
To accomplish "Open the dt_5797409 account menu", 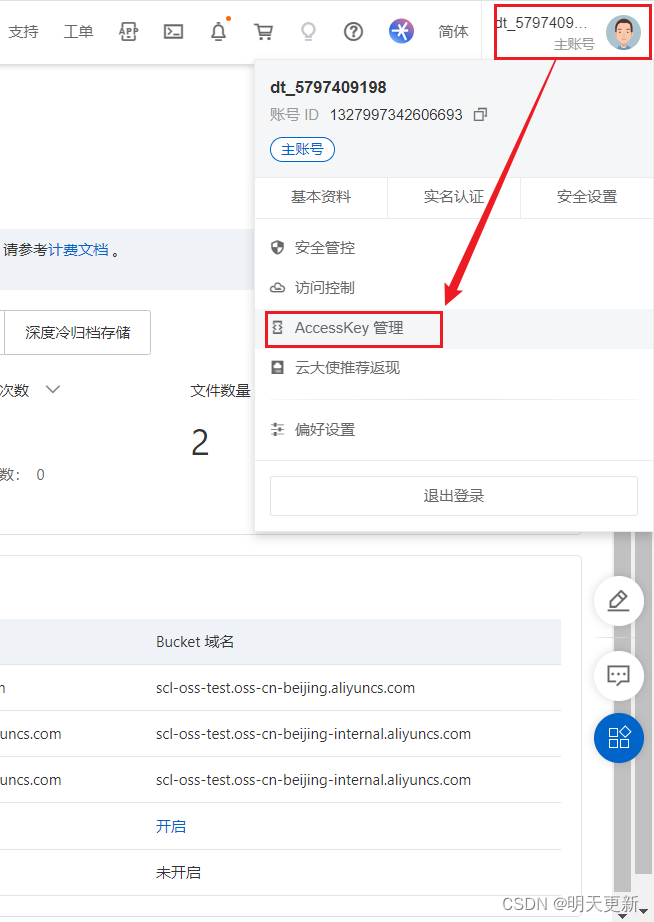I will [x=573, y=32].
